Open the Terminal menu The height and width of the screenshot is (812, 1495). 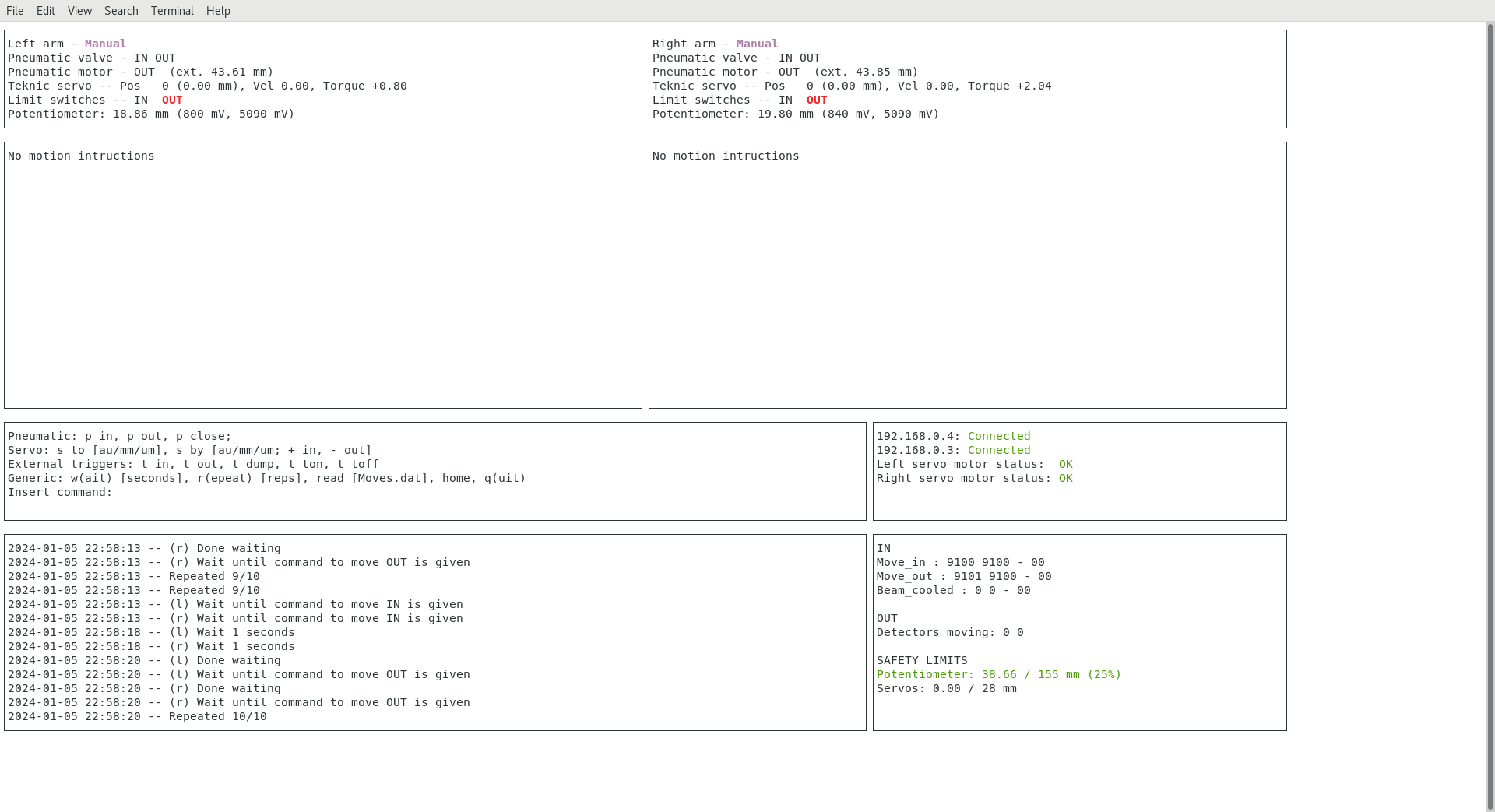coord(172,11)
